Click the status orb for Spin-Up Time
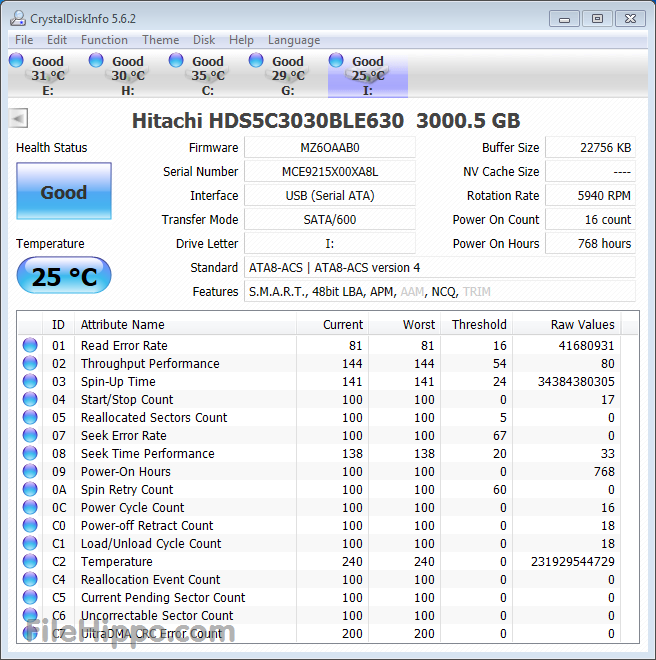Image resolution: width=656 pixels, height=660 pixels. (30, 381)
